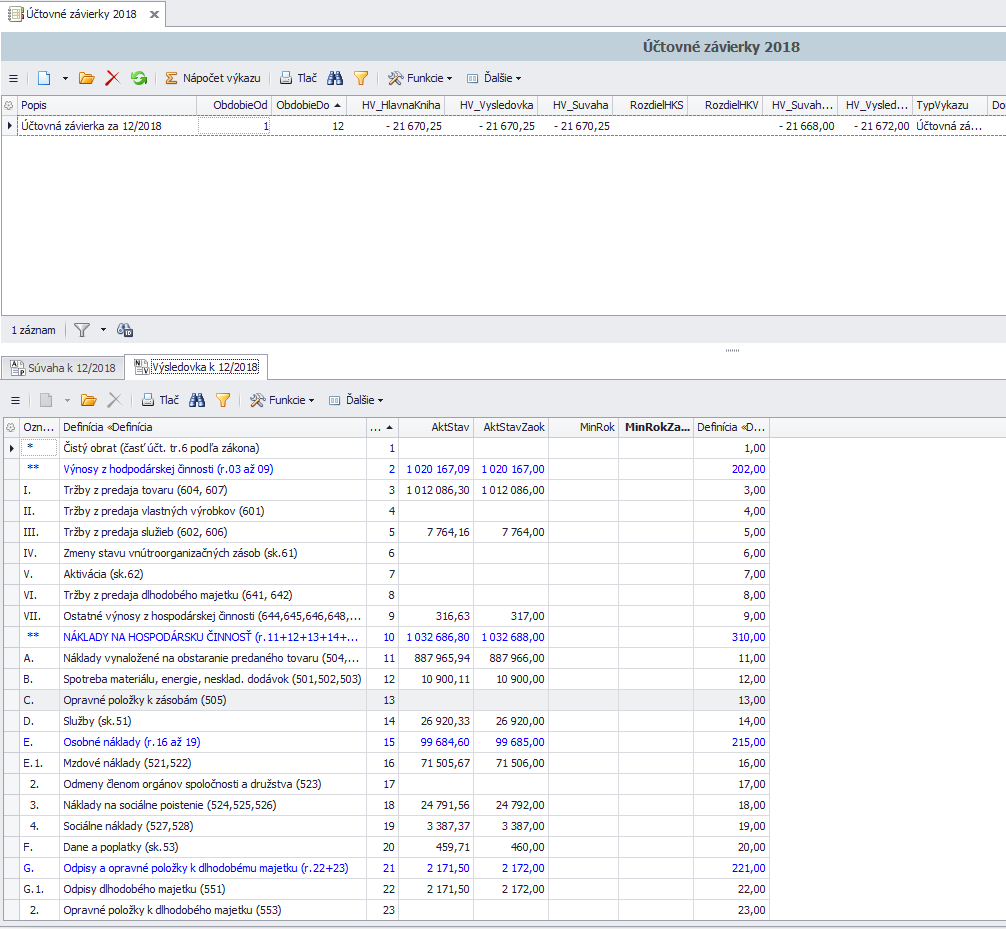Click the orange filter funnel in top toolbar
Viewport: 1006px width, 929px height.
361,78
